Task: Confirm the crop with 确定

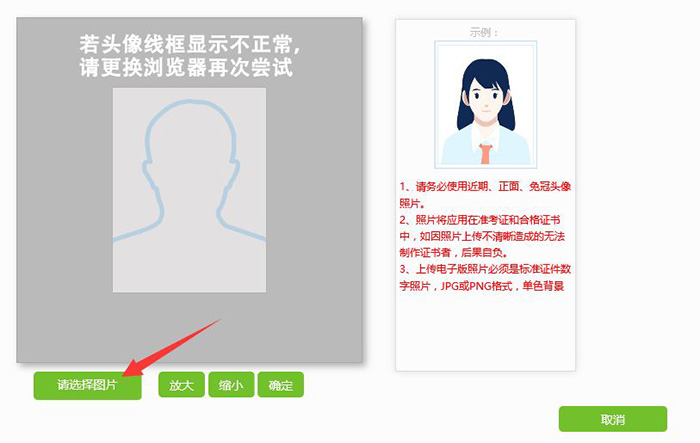Action: click(x=281, y=384)
